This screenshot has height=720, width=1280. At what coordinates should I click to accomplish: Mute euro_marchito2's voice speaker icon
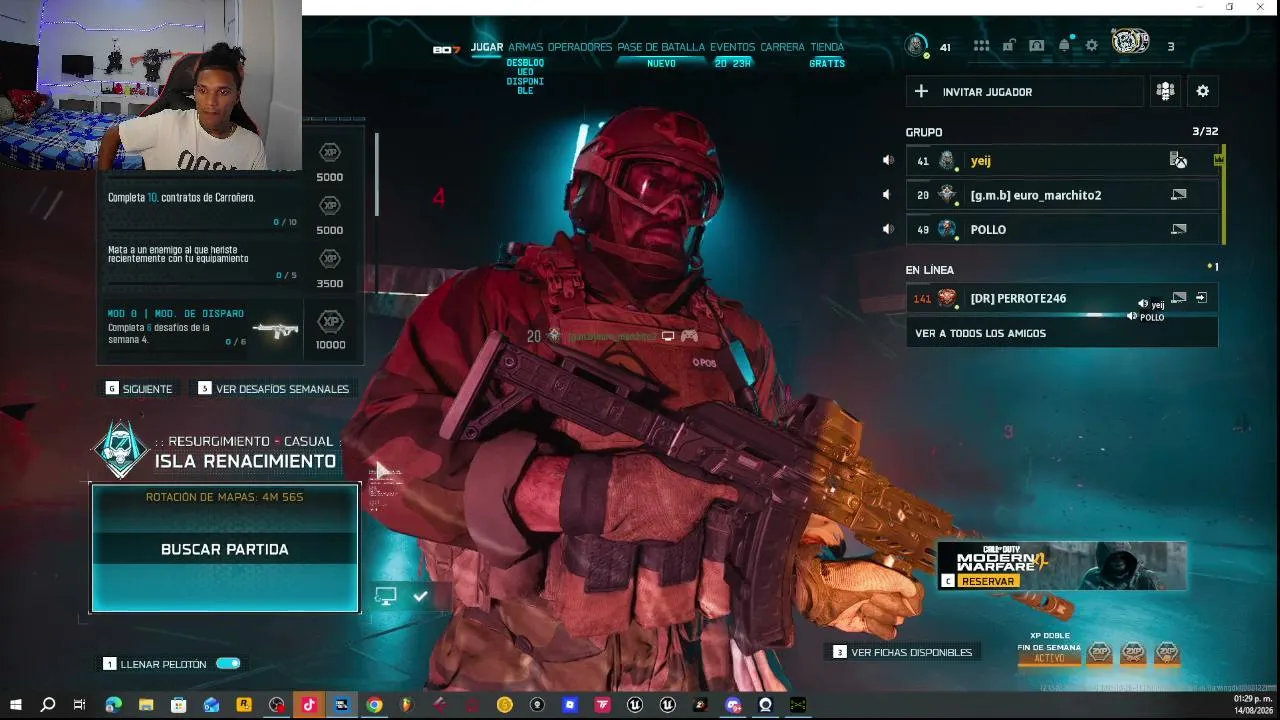[887, 195]
